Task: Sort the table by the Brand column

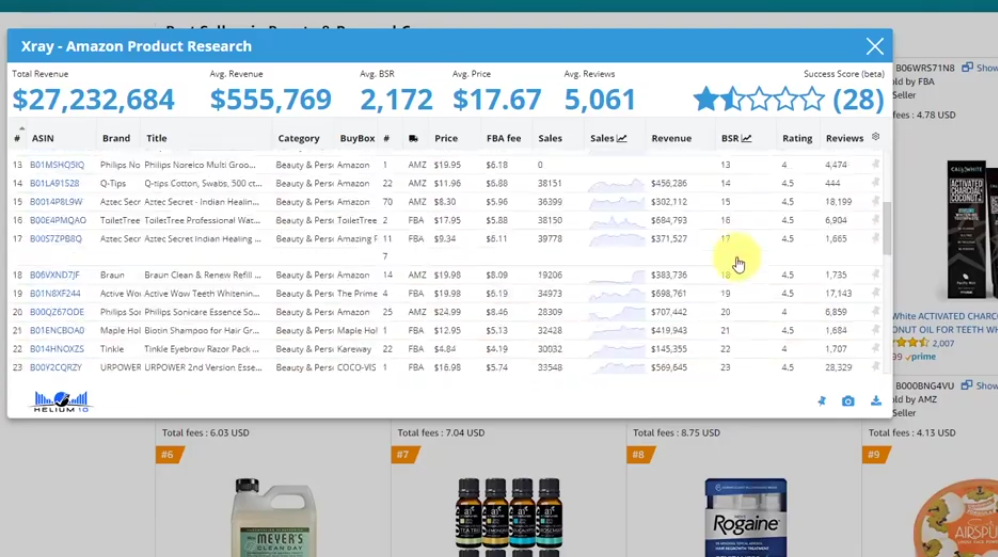Action: (116, 138)
